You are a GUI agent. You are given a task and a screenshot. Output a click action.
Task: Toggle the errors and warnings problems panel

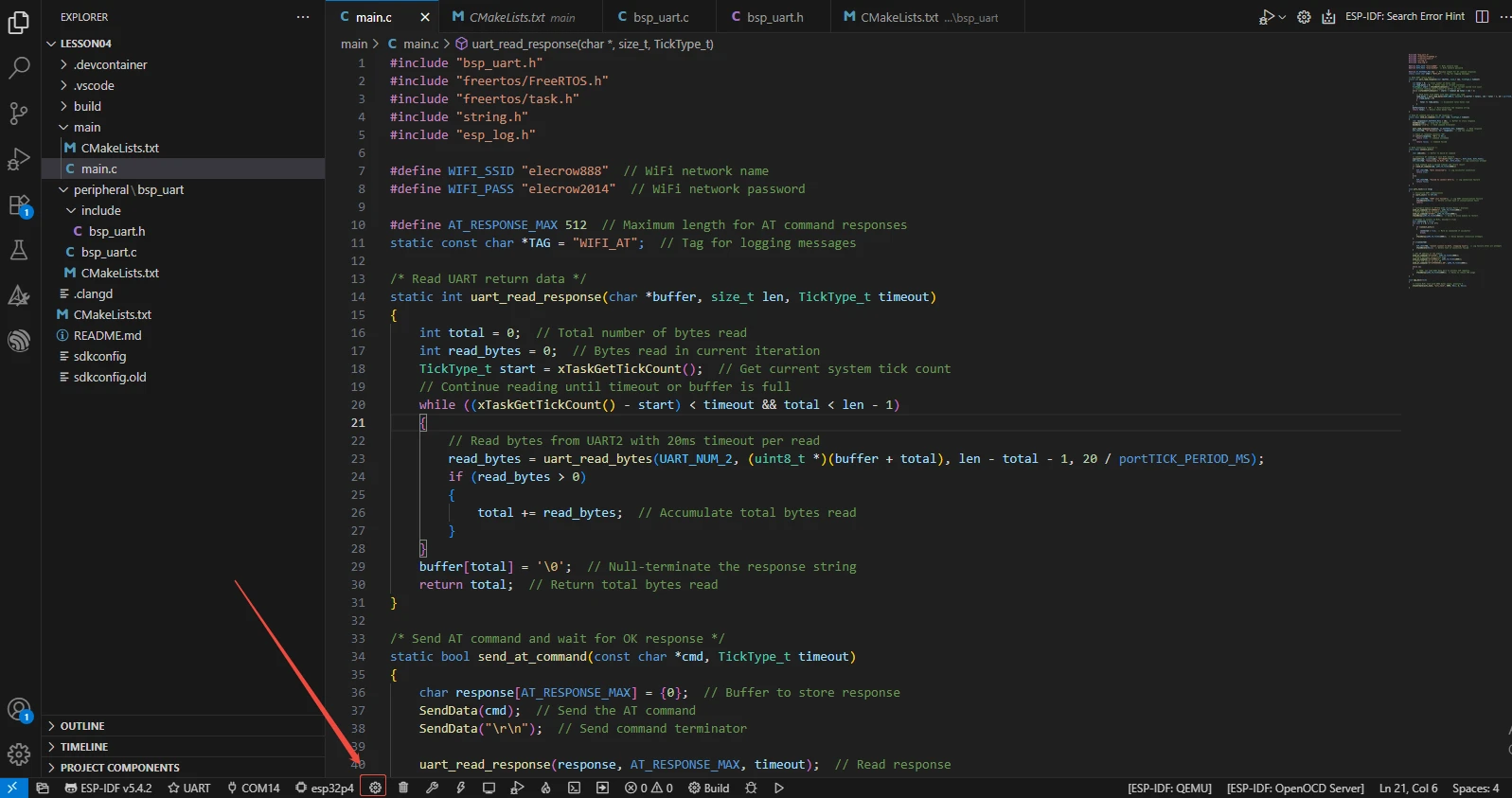(649, 788)
